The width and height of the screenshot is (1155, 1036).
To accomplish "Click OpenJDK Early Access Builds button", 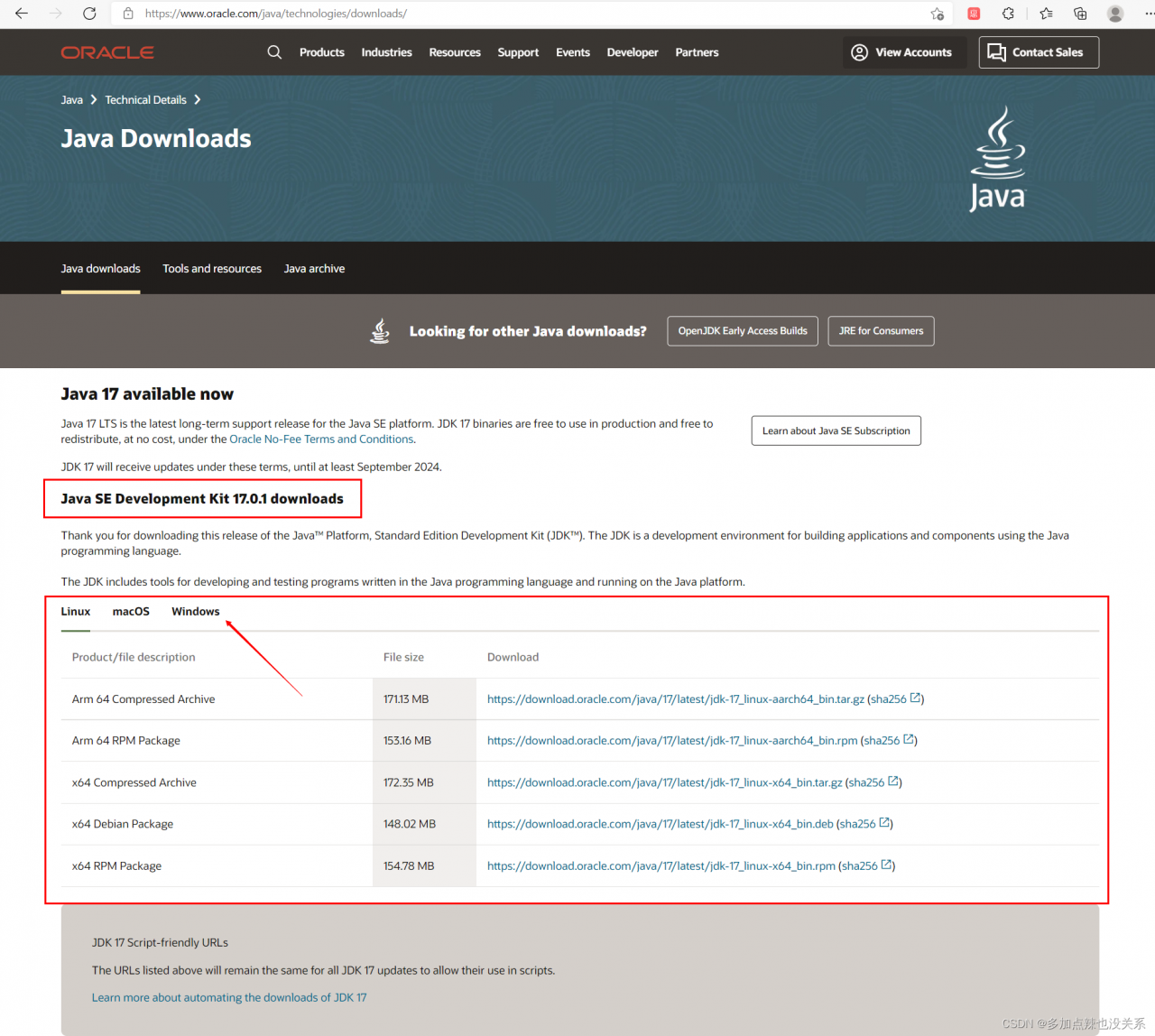I will pos(743,331).
